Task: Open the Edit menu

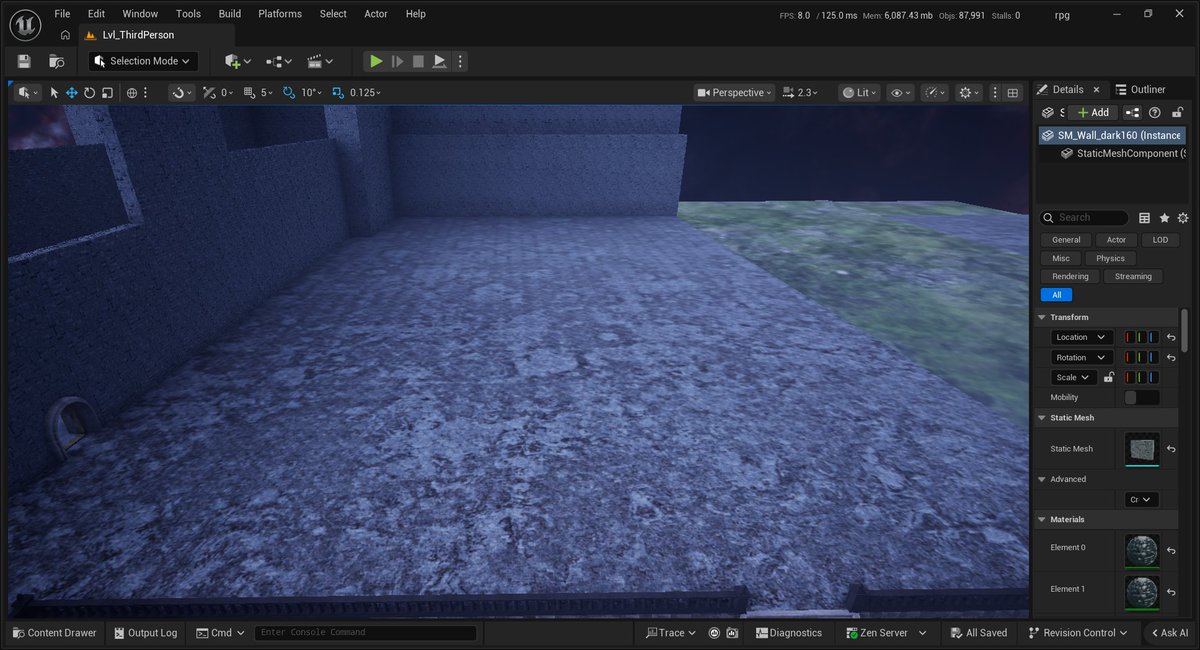Action: [x=96, y=14]
